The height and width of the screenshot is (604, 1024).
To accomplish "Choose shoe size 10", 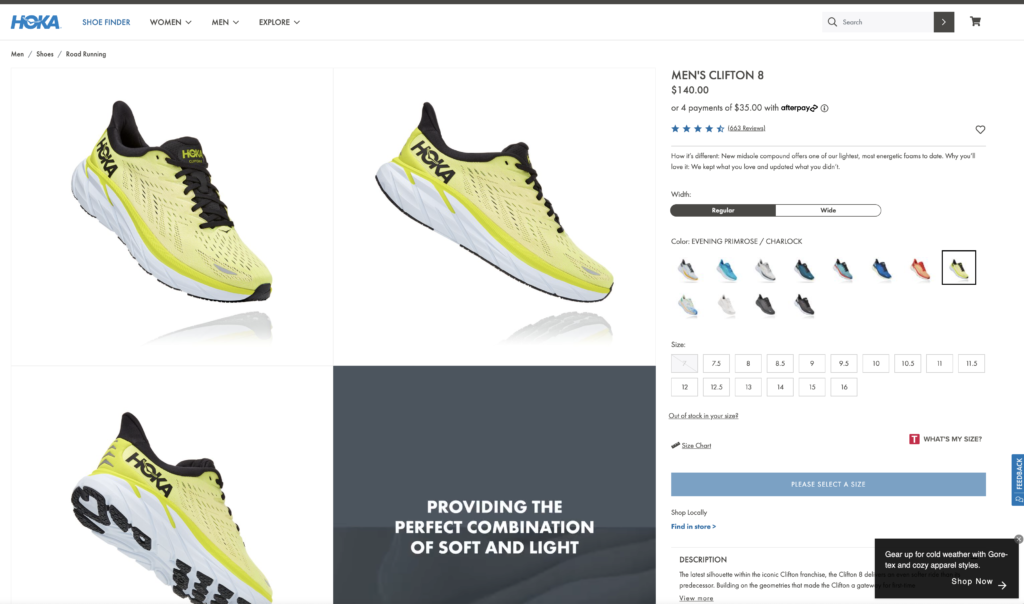I will click(x=876, y=364).
